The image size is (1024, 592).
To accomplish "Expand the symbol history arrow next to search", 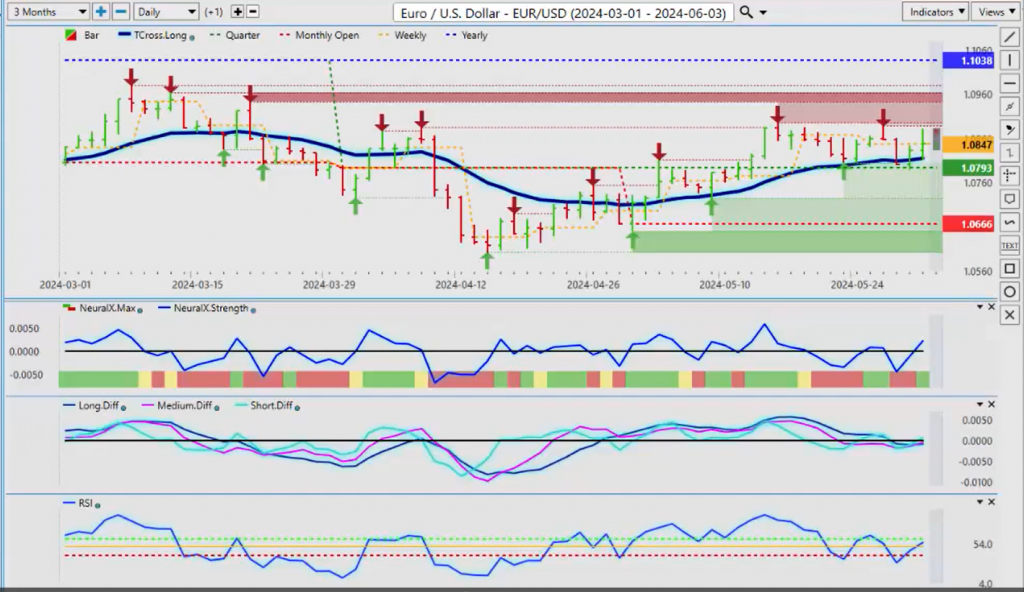I will point(765,12).
